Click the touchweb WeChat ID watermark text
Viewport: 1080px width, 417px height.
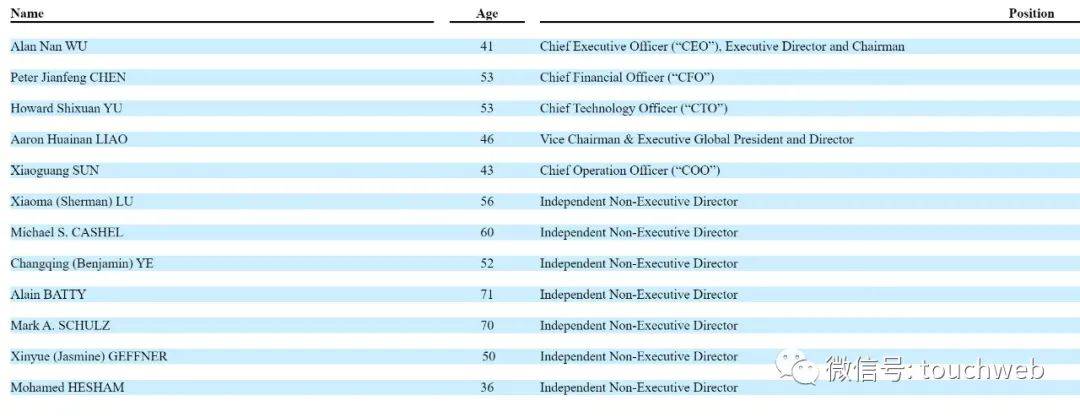click(934, 369)
